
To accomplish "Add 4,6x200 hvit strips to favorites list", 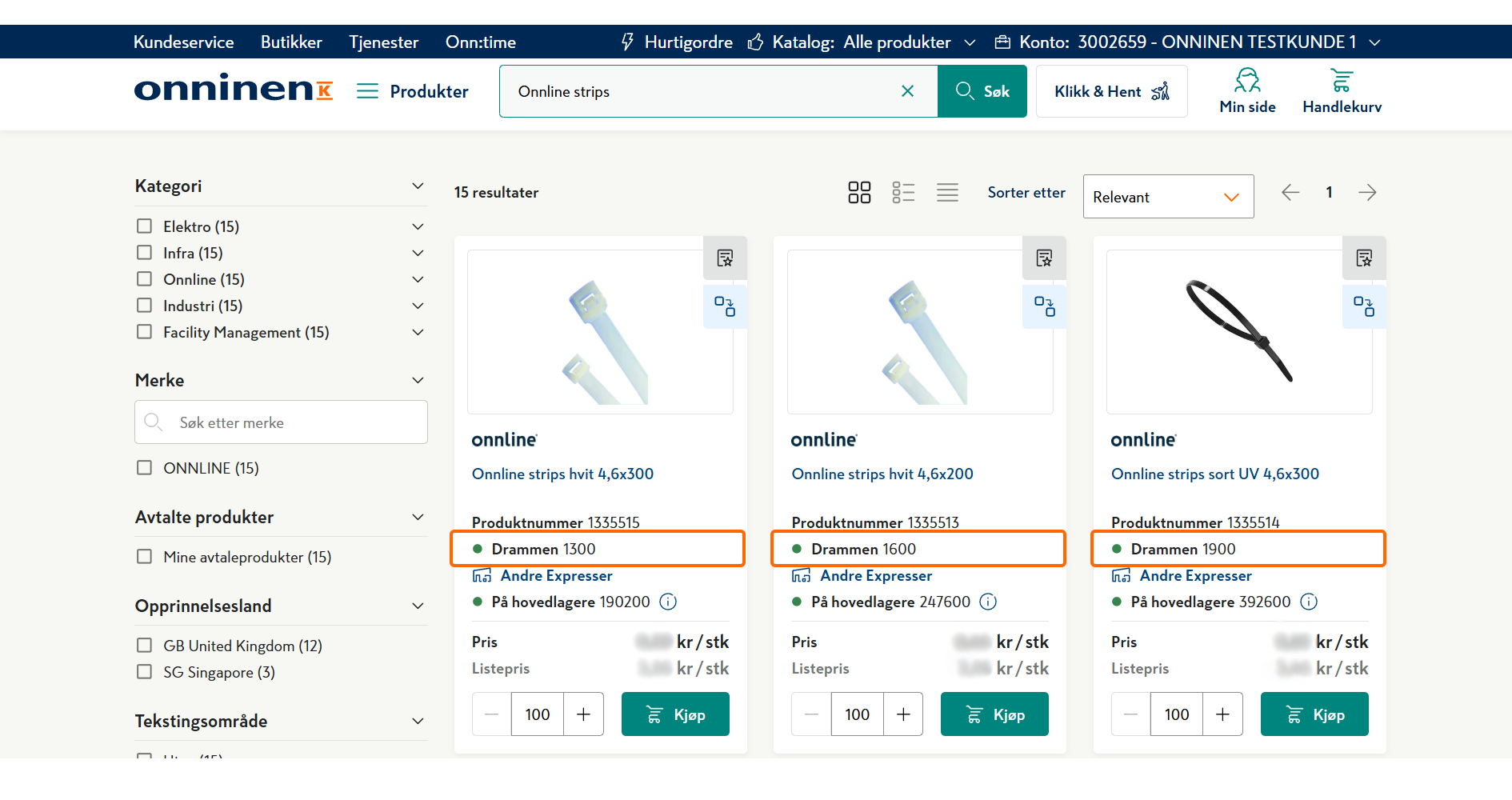I will point(1044,258).
